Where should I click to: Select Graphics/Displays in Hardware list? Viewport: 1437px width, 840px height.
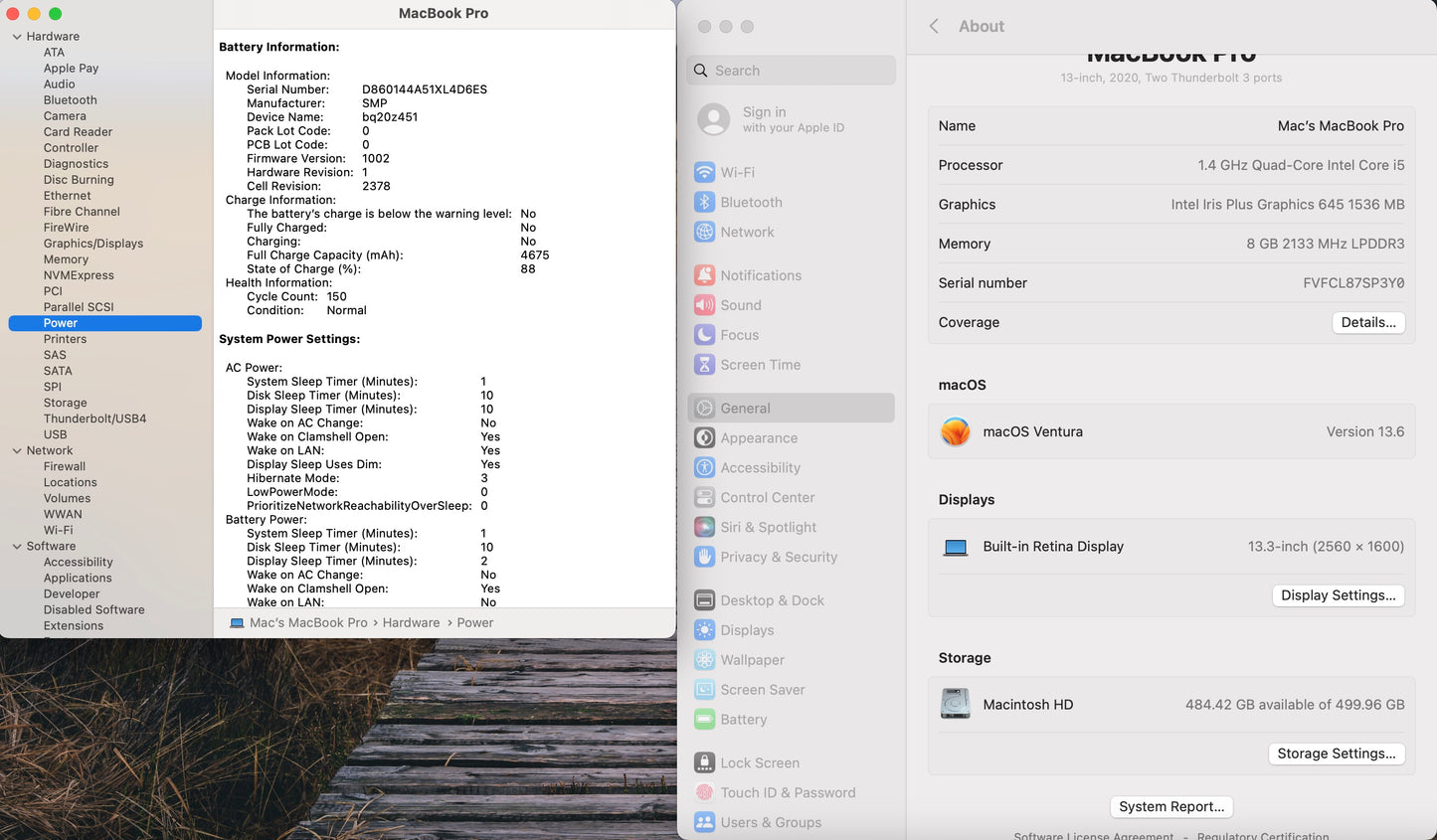pos(93,244)
